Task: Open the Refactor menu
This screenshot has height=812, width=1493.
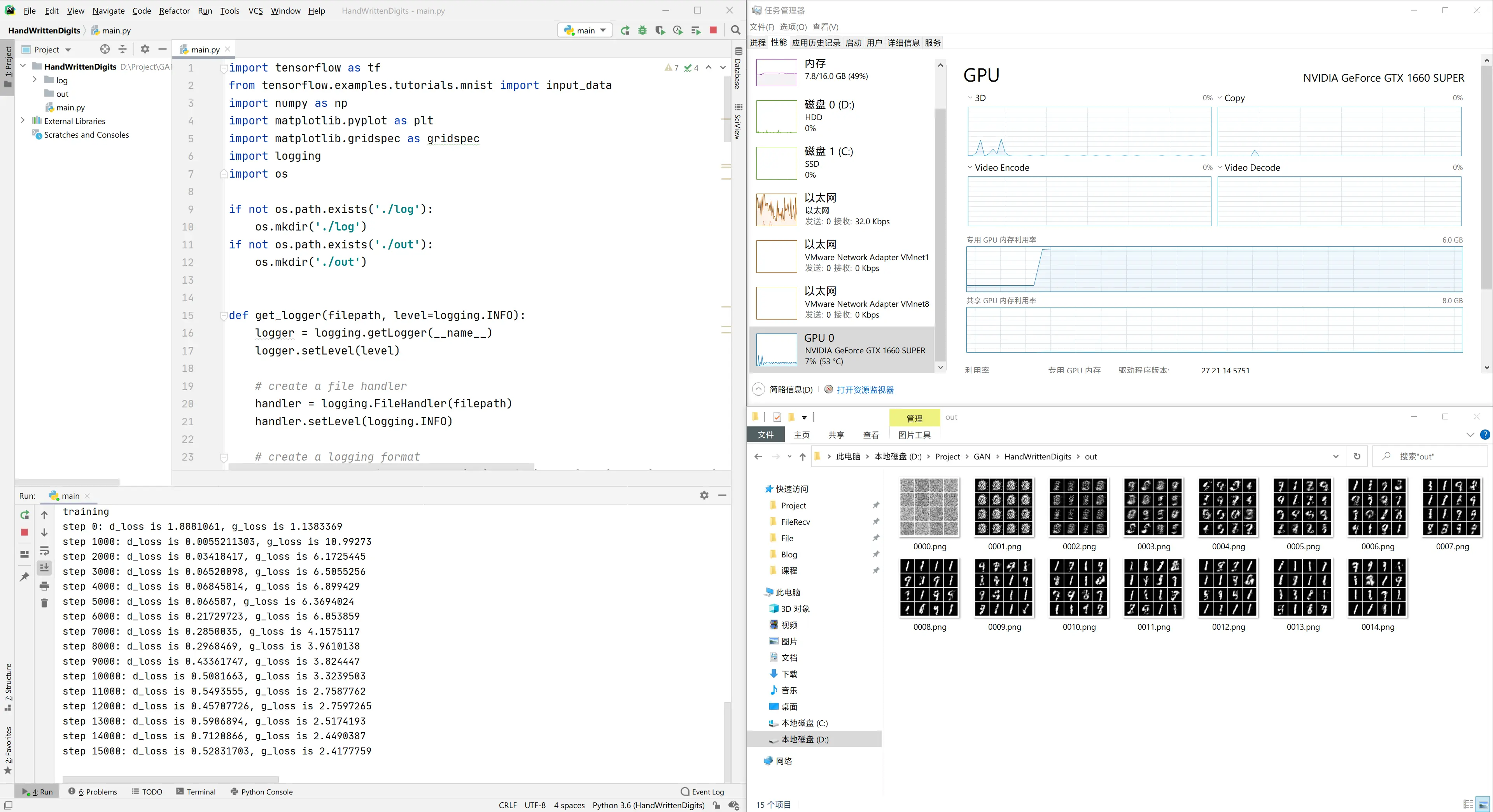Action: 174,10
